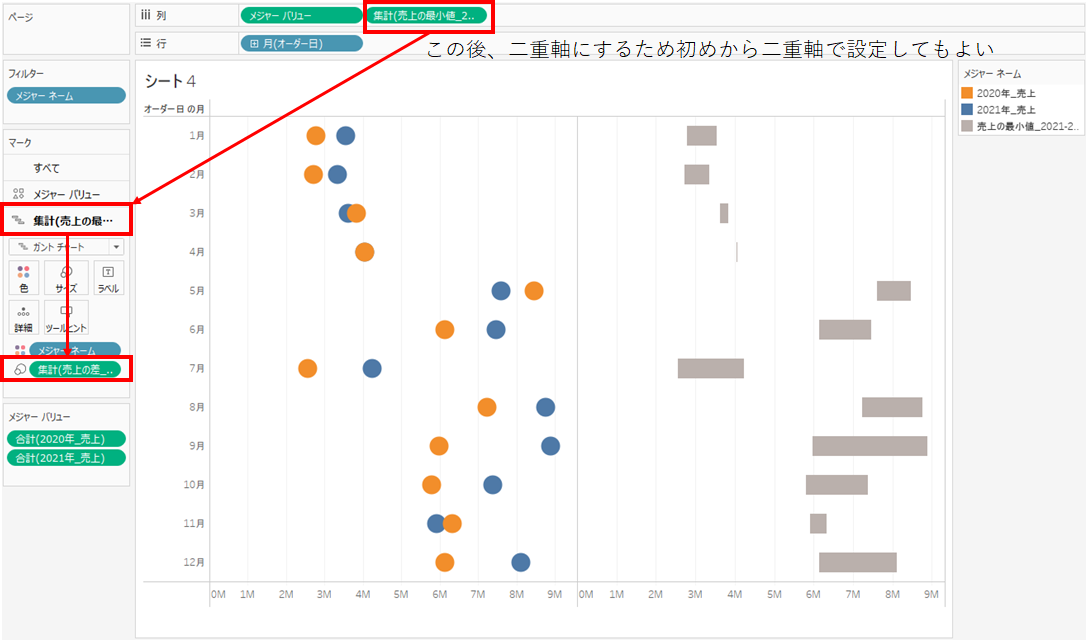Select orange circle mark in 2月 row
This screenshot has height=640, width=1086.
pyautogui.click(x=313, y=175)
